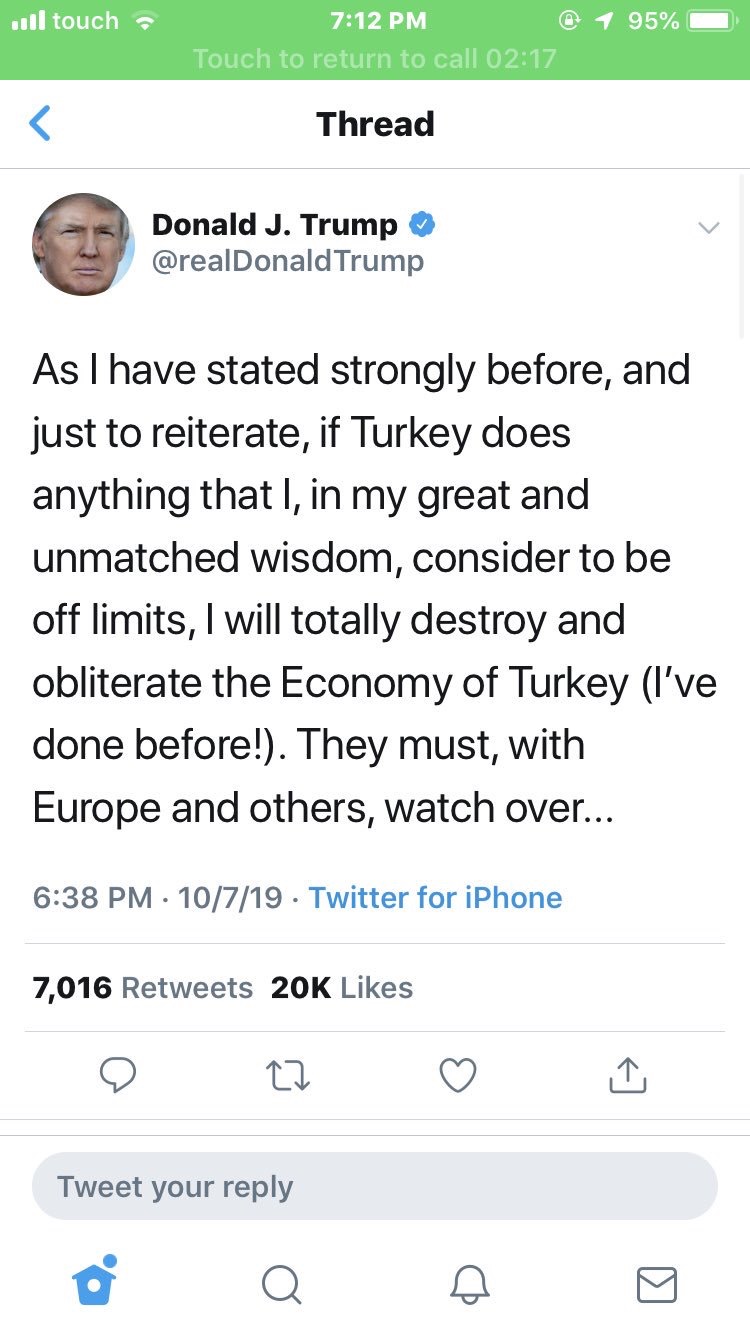This screenshot has width=750, height=1334.
Task: Like the tweet with the heart icon
Action: tap(458, 1075)
